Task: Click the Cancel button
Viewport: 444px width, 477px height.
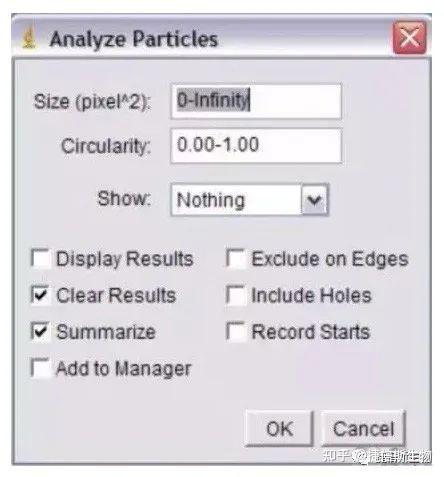Action: point(363,429)
